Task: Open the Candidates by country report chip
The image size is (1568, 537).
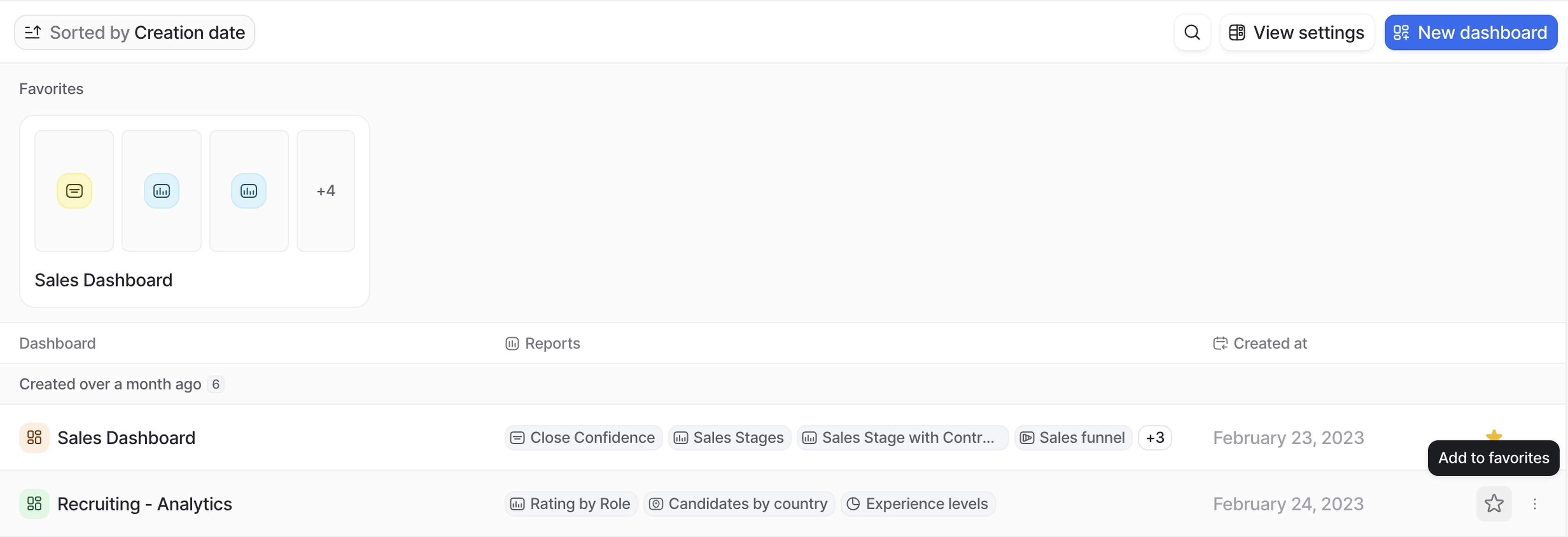Action: pos(739,504)
